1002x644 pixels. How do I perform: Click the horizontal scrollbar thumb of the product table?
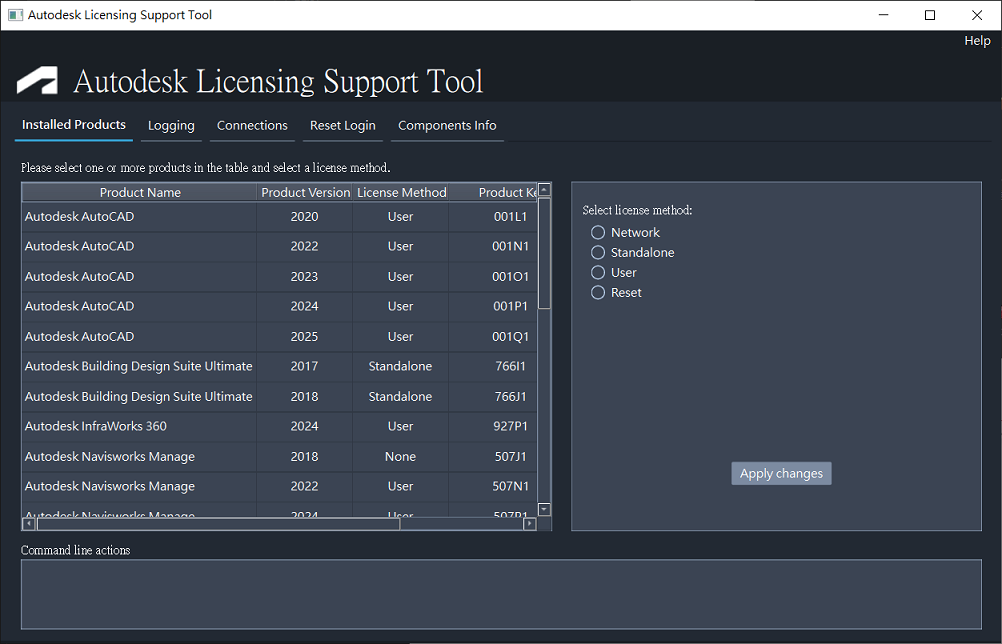tap(219, 524)
